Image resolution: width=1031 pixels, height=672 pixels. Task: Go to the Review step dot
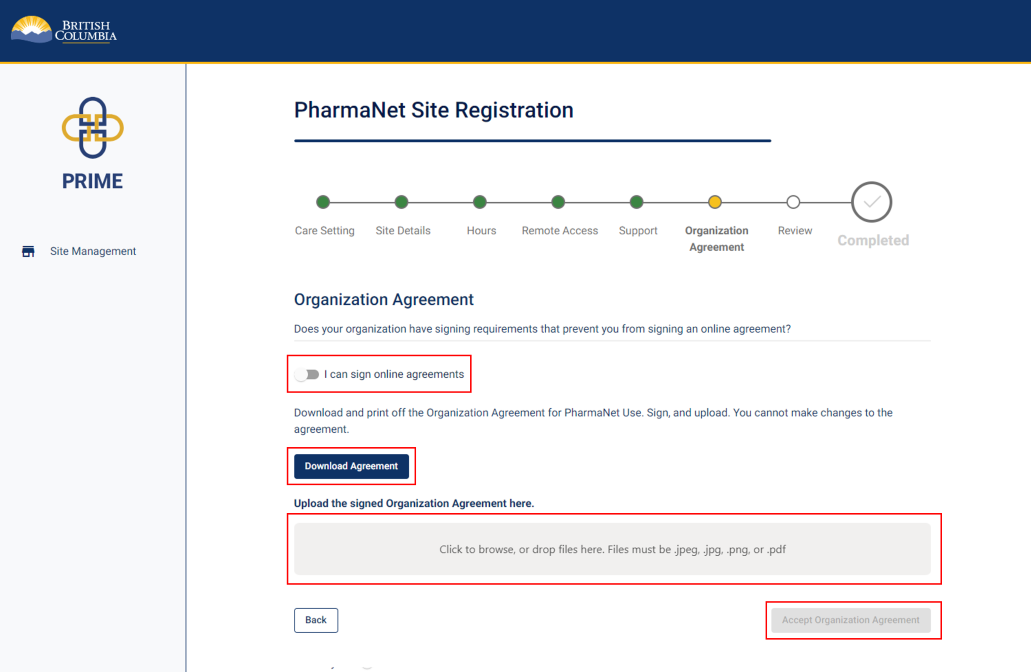click(x=793, y=202)
